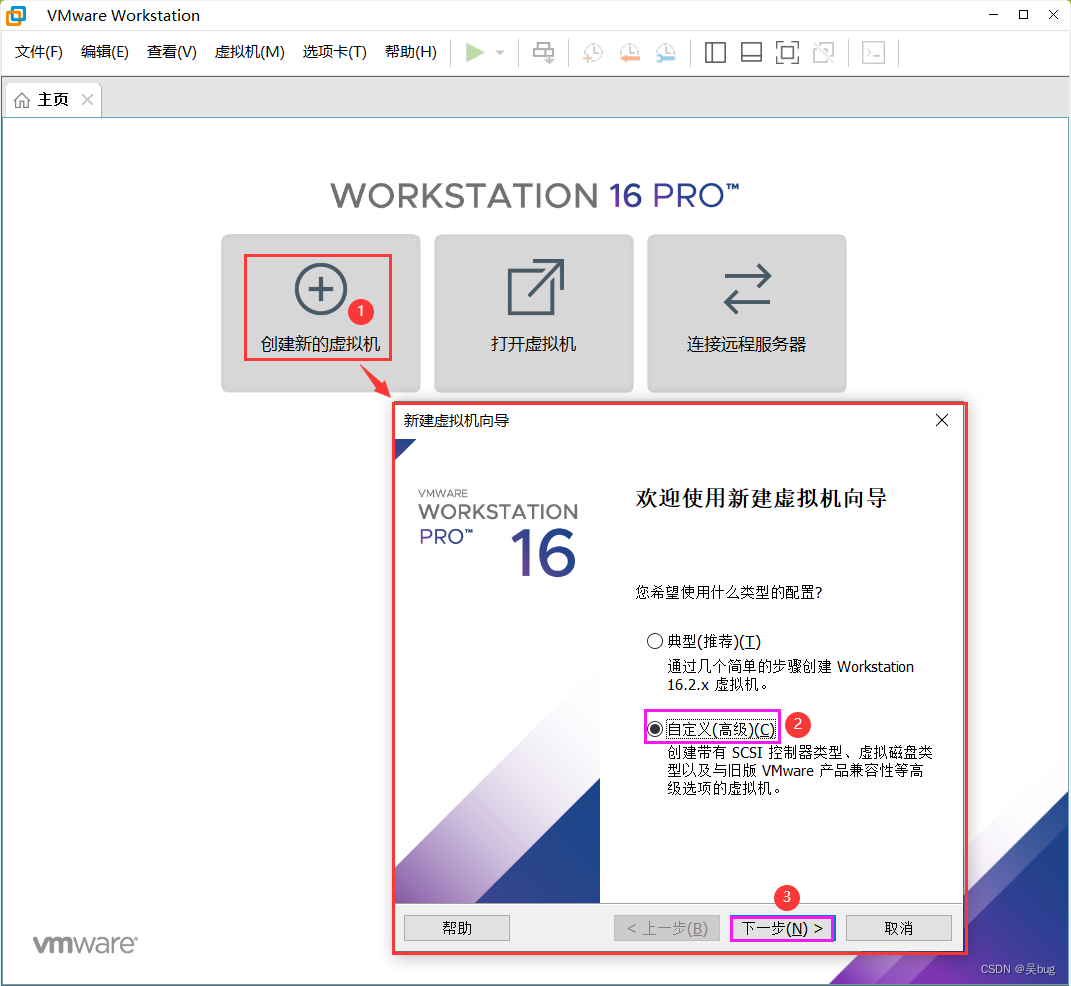Image resolution: width=1071 pixels, height=986 pixels.
Task: Toggle the thumbnail bar view icon
Action: point(751,53)
